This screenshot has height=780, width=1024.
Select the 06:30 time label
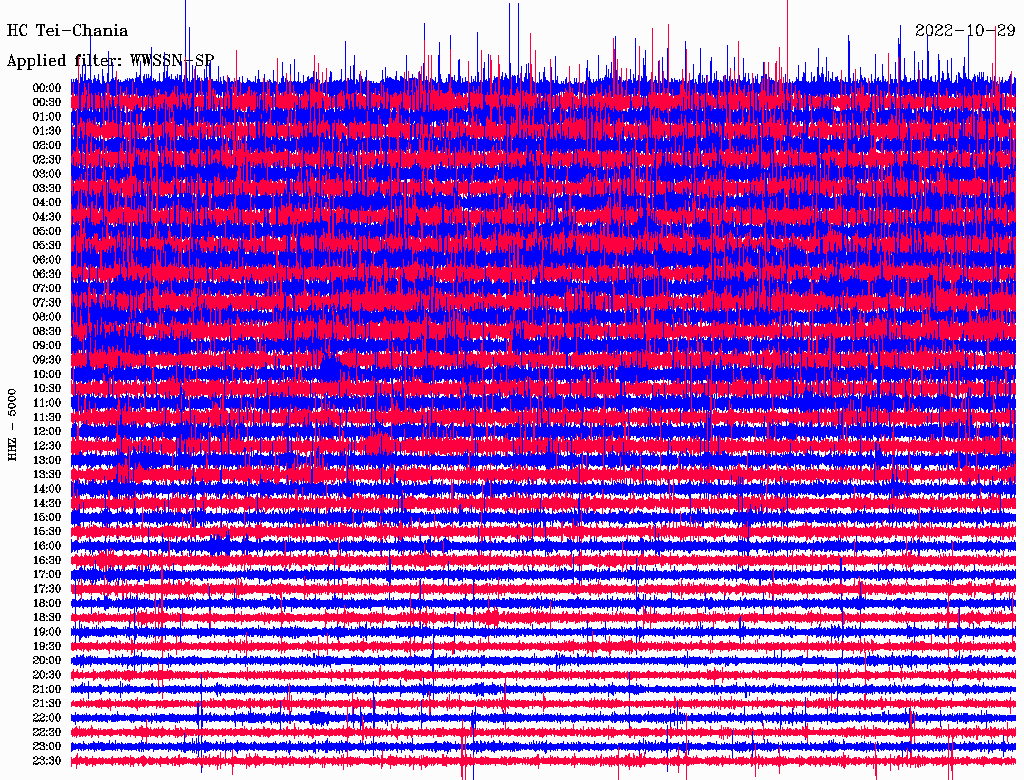47,274
